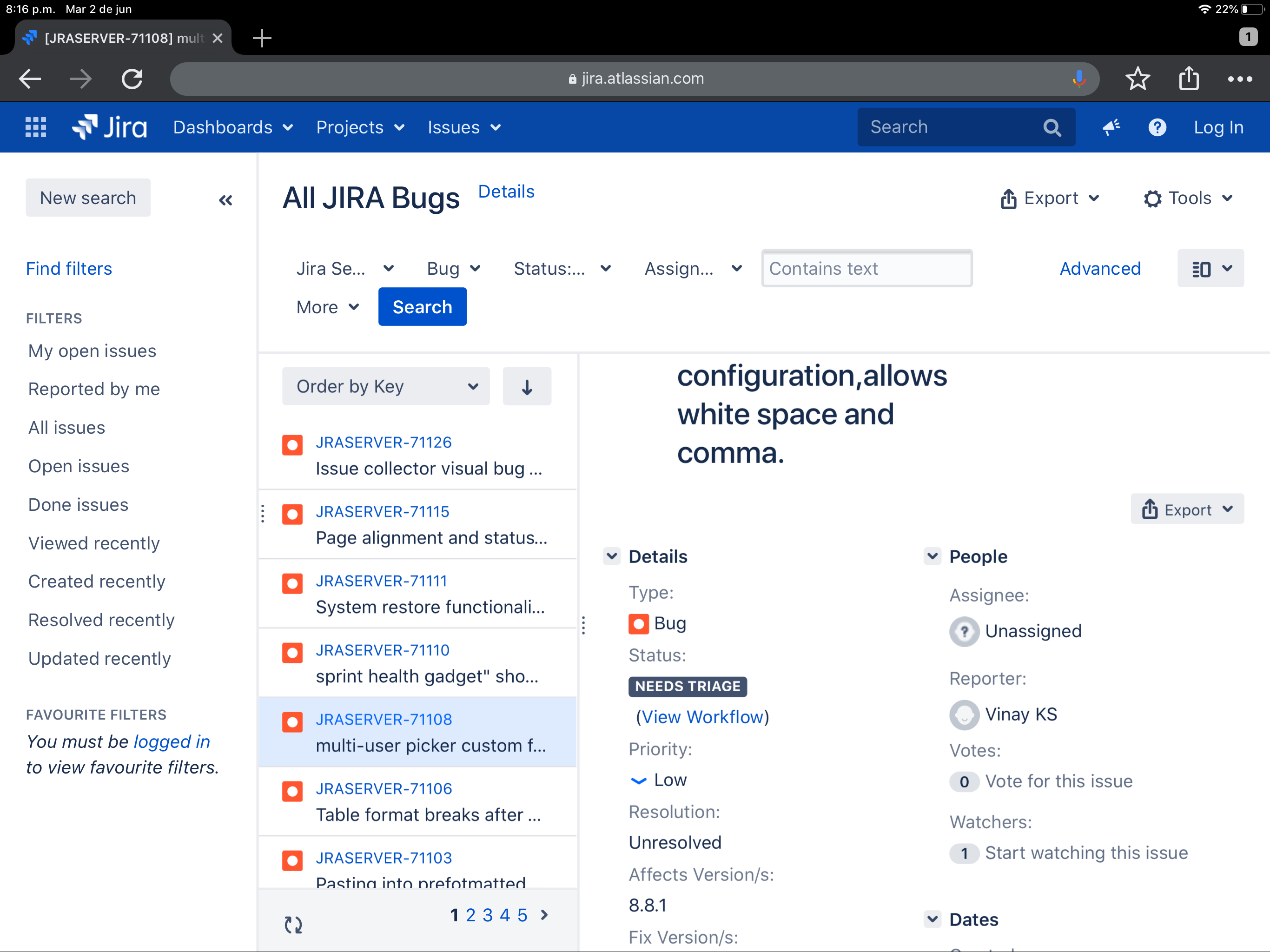Click the Contains text input field

tap(867, 269)
